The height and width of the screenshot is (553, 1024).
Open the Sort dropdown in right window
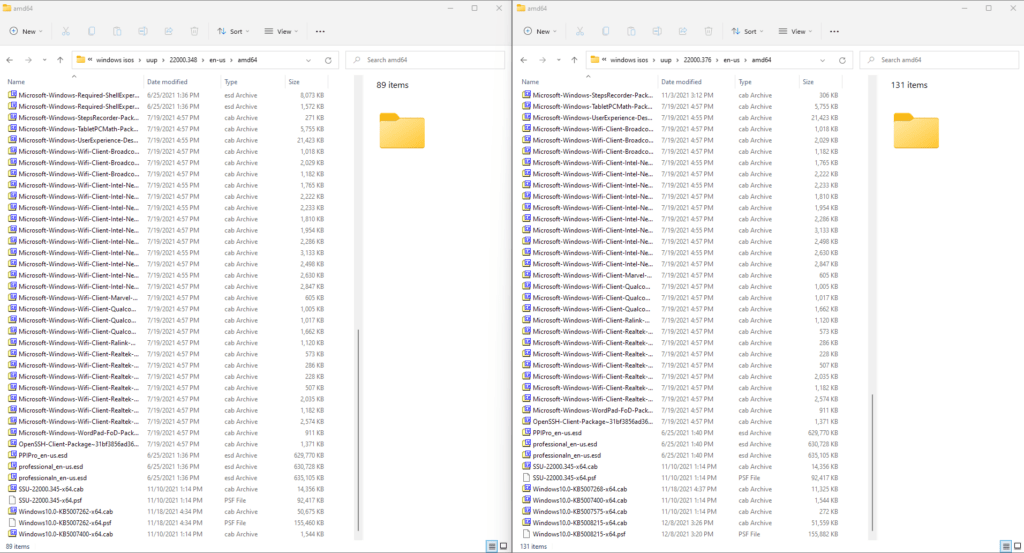coord(747,31)
